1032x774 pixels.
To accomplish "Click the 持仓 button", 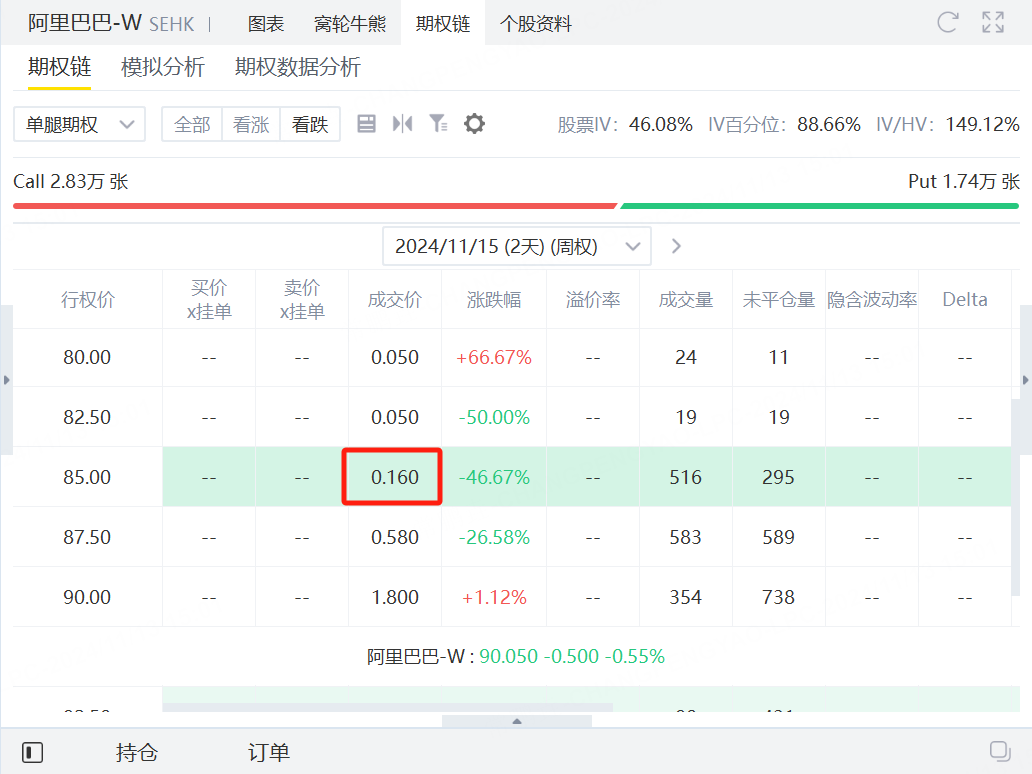I will click(x=137, y=751).
